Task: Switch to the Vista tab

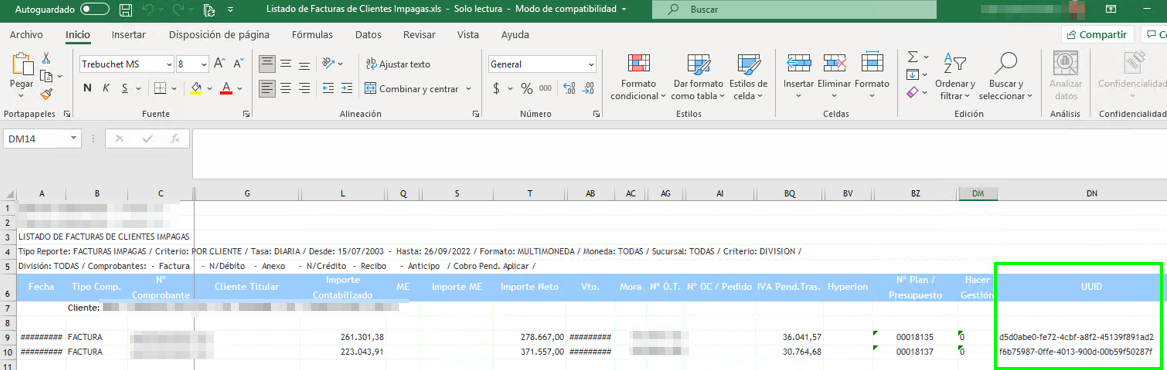Action: click(x=468, y=35)
